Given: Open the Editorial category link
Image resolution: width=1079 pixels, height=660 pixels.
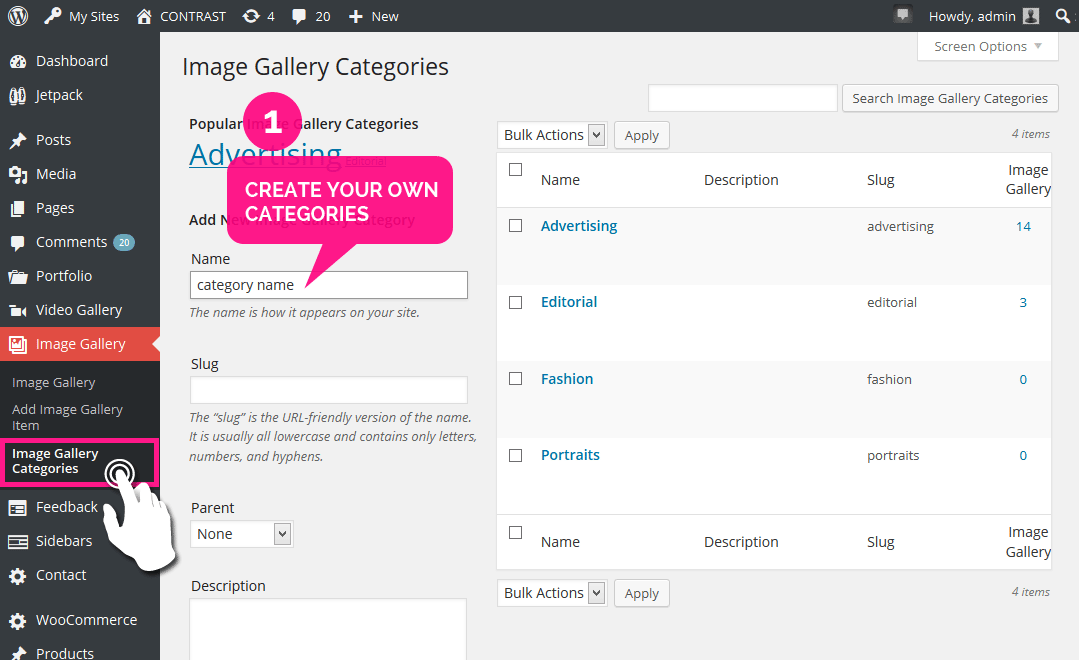Looking at the screenshot, I should tap(569, 302).
